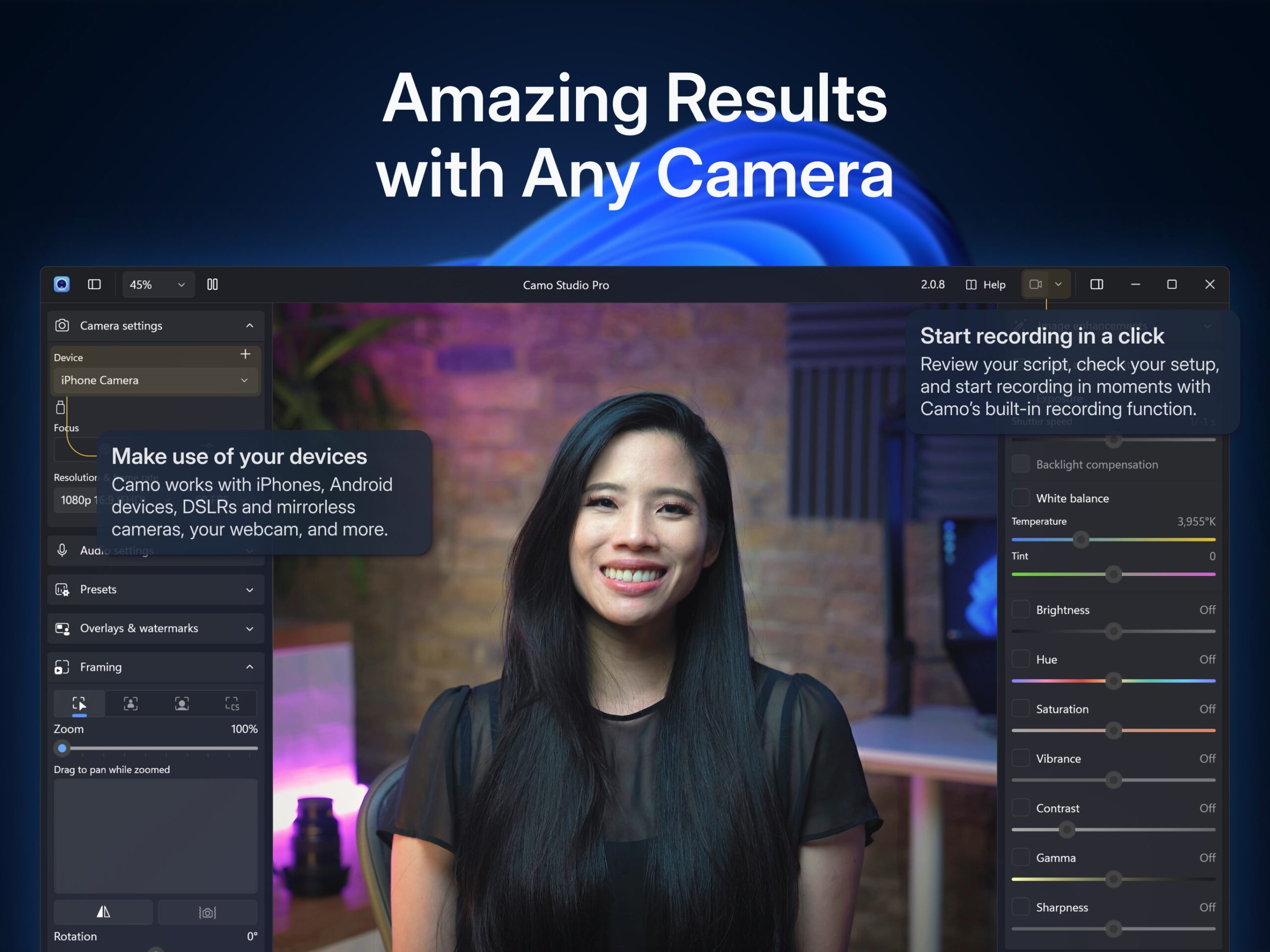
Task: Click the Camo app logo icon
Action: [62, 284]
